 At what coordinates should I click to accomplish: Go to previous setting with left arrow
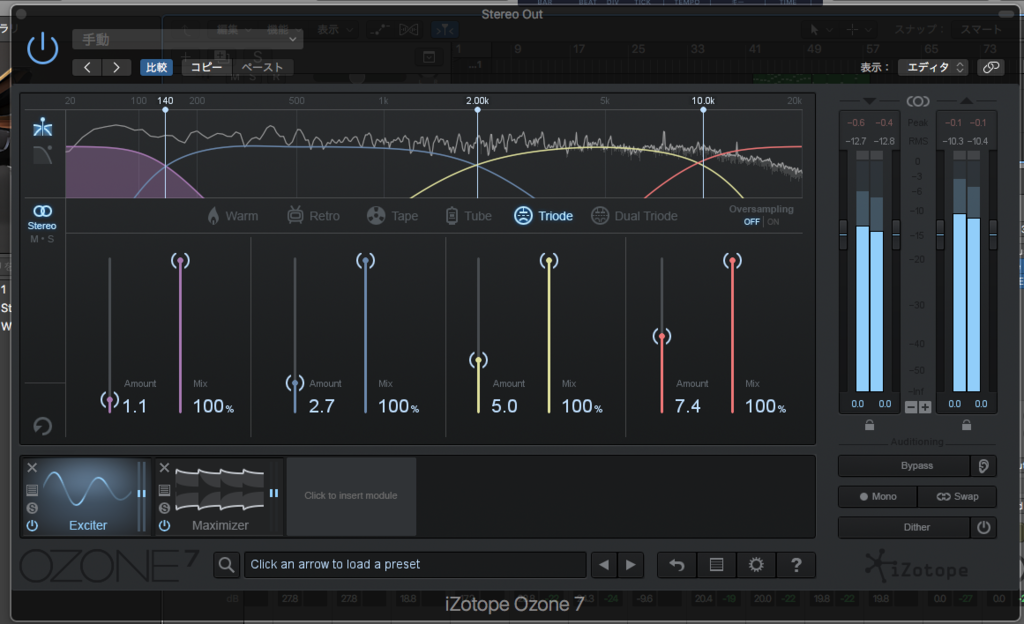87,67
